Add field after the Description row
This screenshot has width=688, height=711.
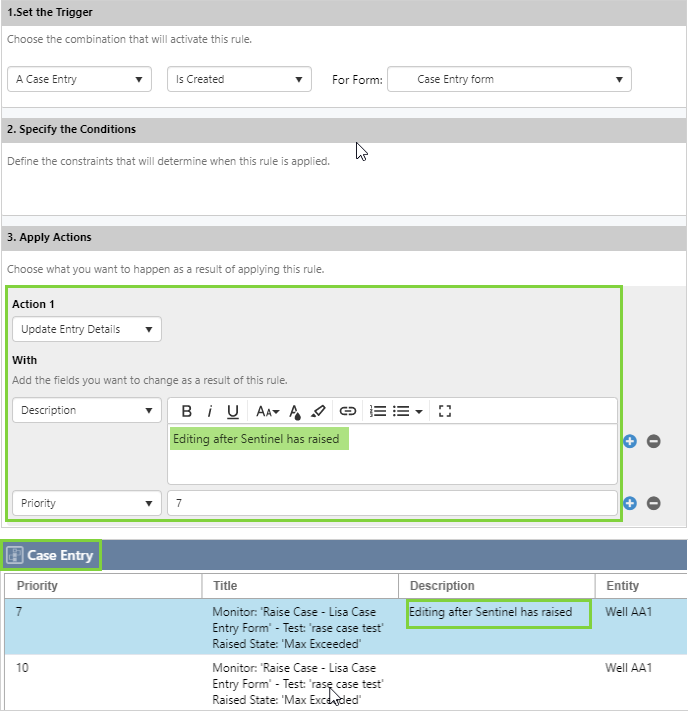pos(630,441)
